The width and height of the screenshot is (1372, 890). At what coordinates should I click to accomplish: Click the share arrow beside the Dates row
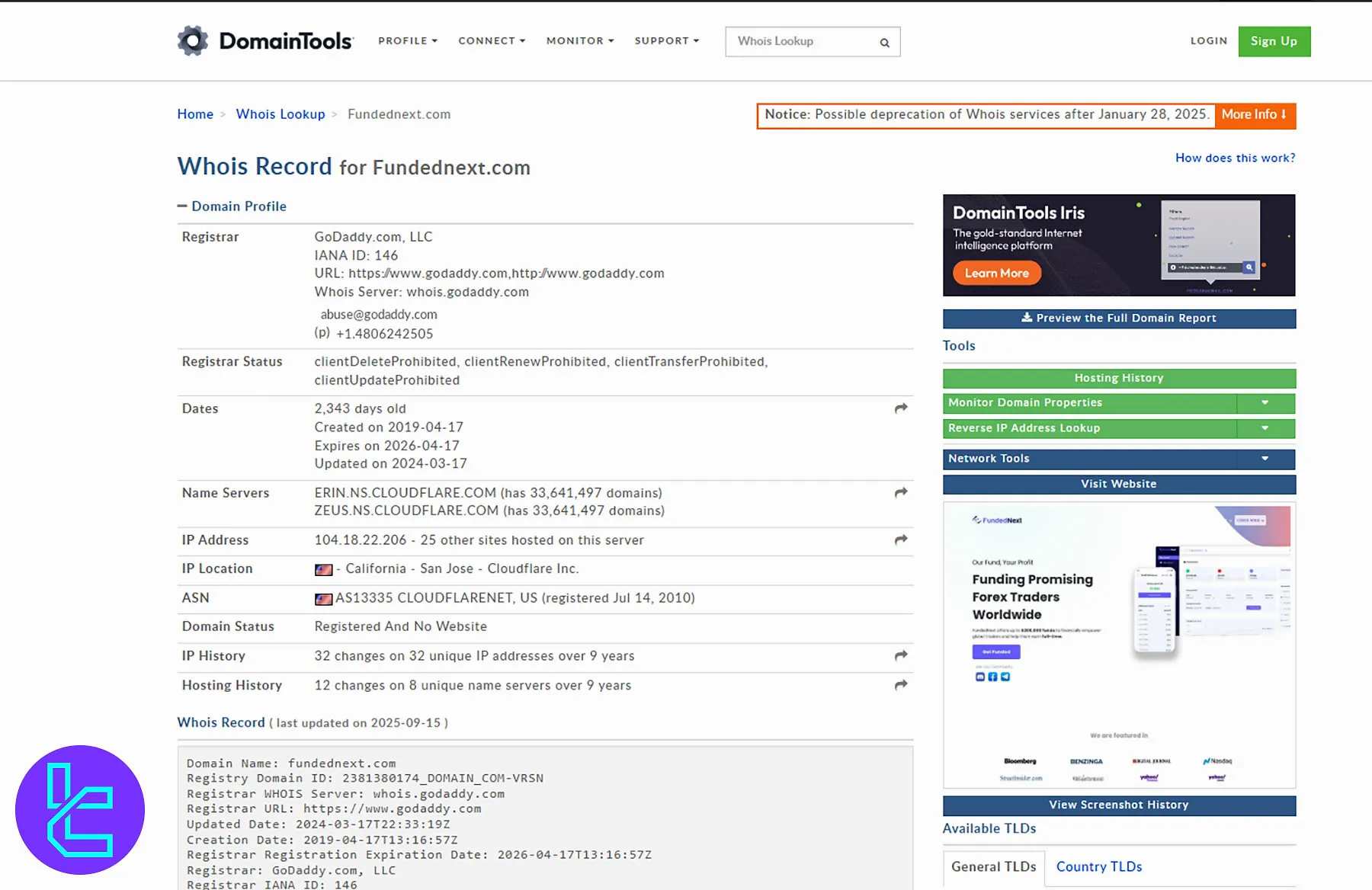(900, 408)
